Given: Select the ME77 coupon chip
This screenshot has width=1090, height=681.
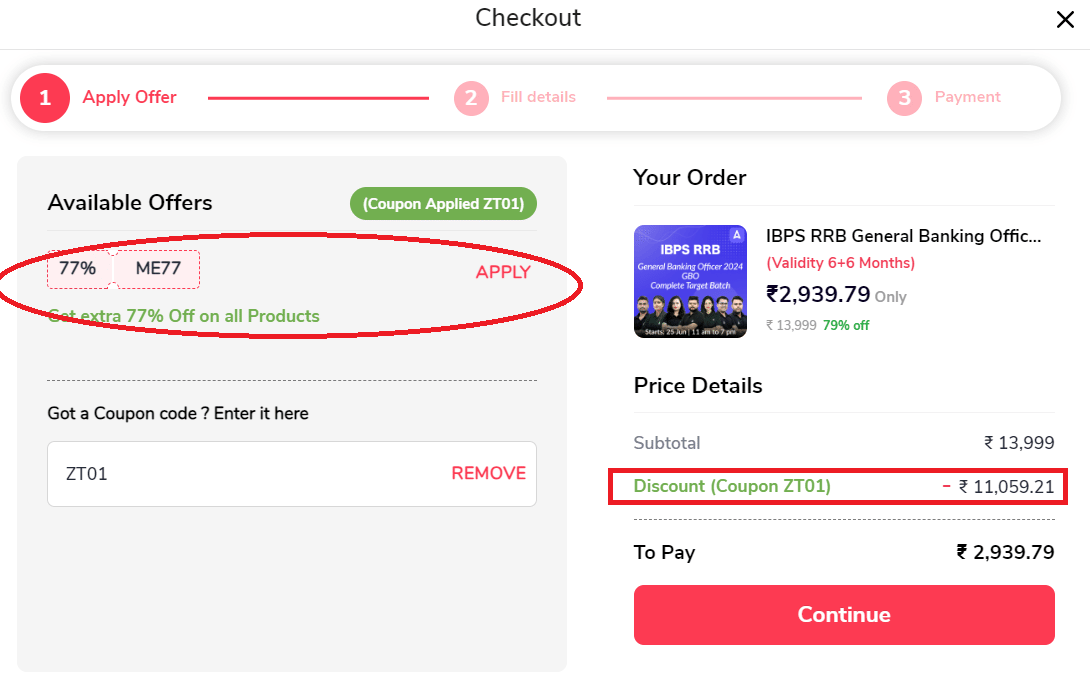Looking at the screenshot, I should coord(157,269).
